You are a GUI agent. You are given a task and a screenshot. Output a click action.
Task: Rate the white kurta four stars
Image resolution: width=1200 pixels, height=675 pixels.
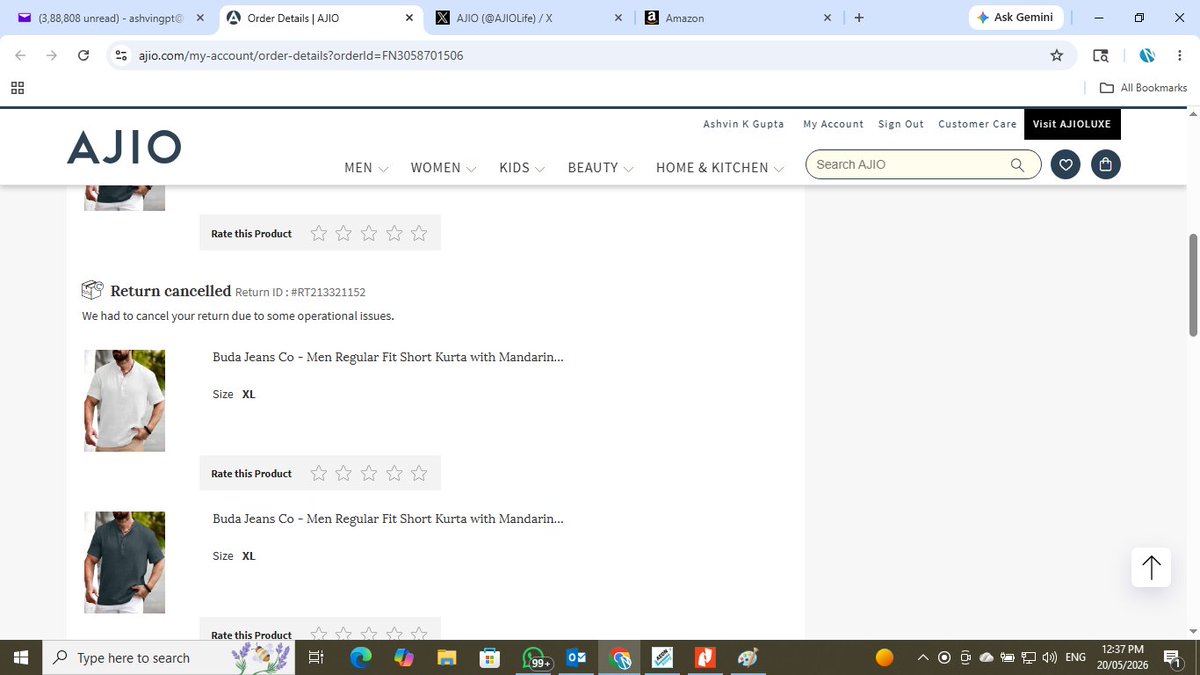pyautogui.click(x=394, y=473)
